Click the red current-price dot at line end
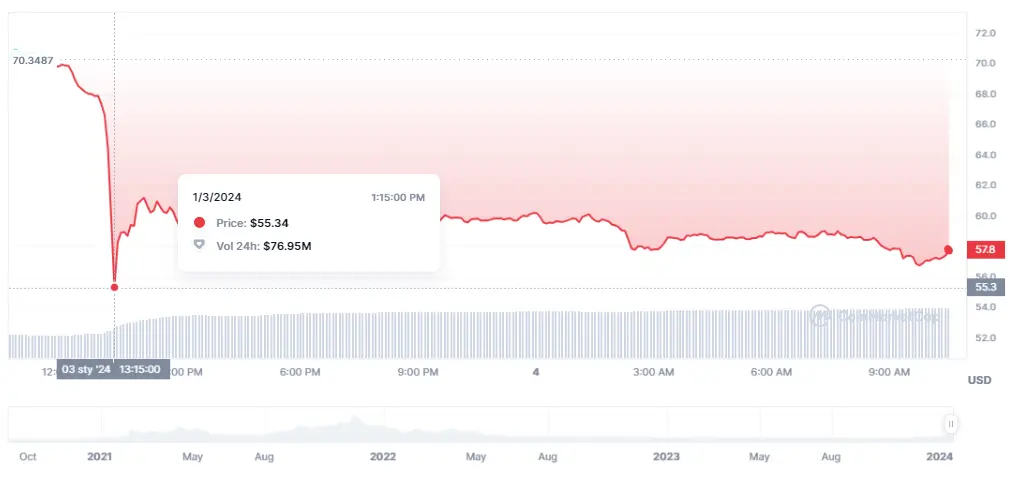The width and height of the screenshot is (1016, 489). 948,249
